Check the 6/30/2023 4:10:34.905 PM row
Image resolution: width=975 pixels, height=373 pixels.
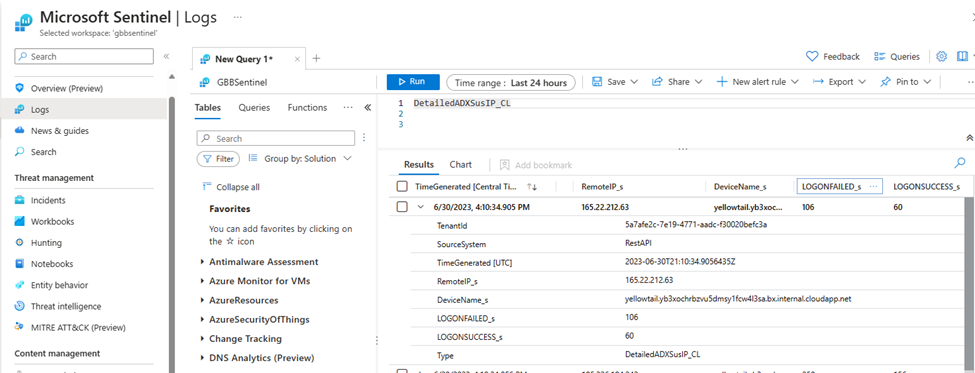tap(402, 206)
